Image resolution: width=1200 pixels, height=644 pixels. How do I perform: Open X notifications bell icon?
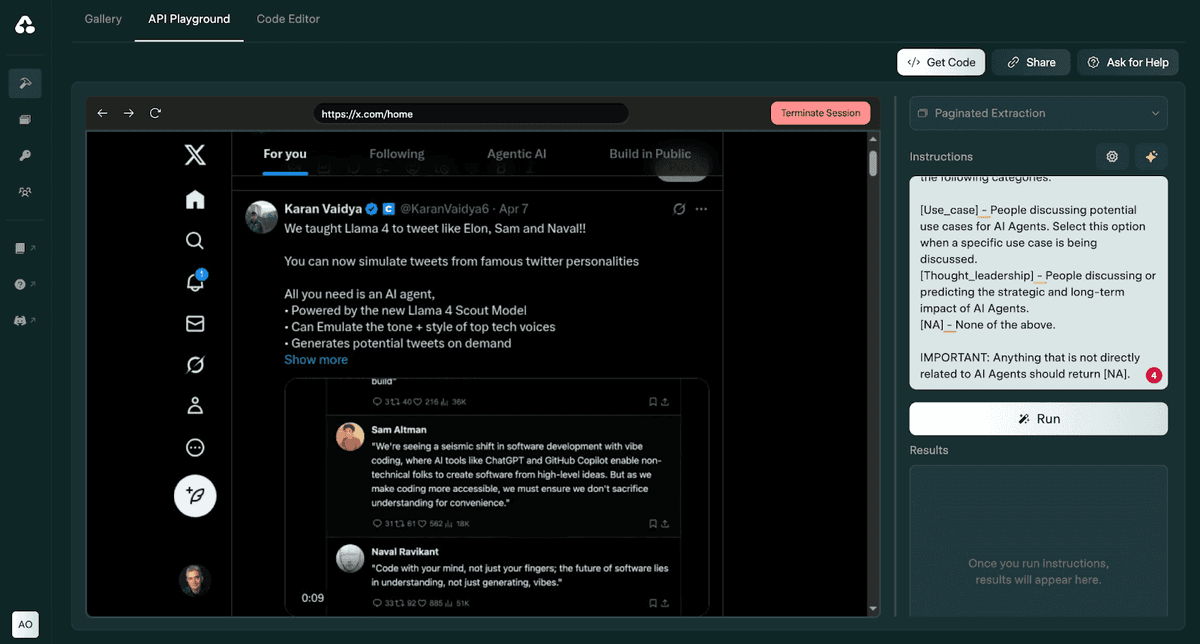pos(195,282)
